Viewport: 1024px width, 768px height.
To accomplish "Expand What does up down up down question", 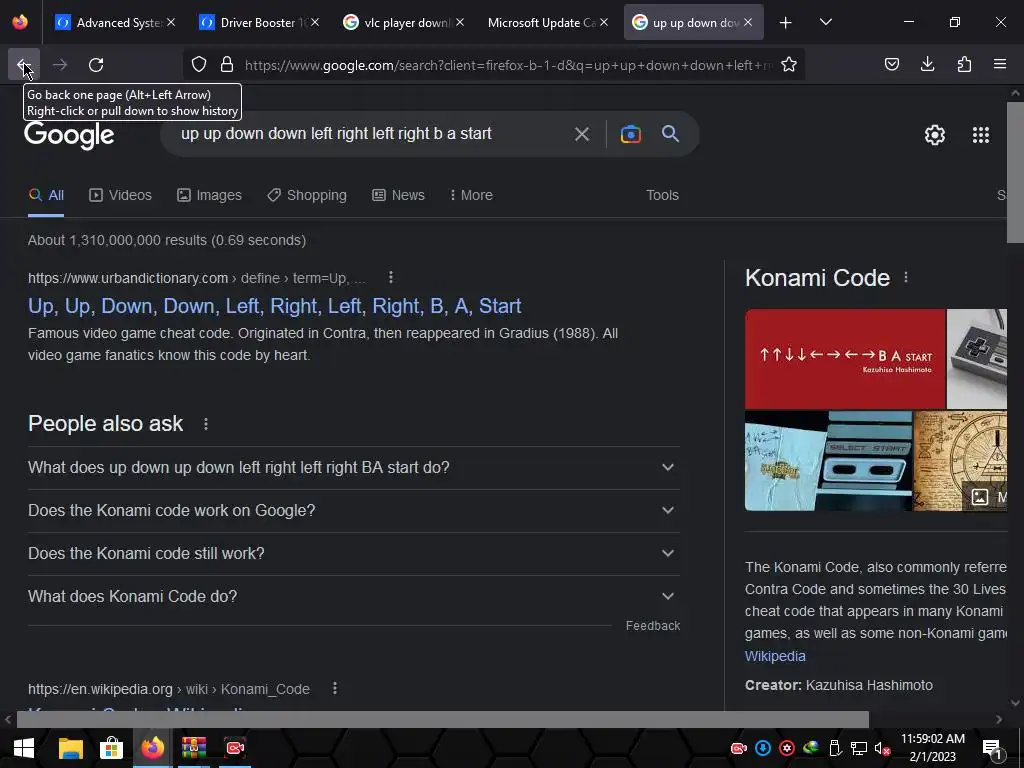I will pyautogui.click(x=353, y=468).
